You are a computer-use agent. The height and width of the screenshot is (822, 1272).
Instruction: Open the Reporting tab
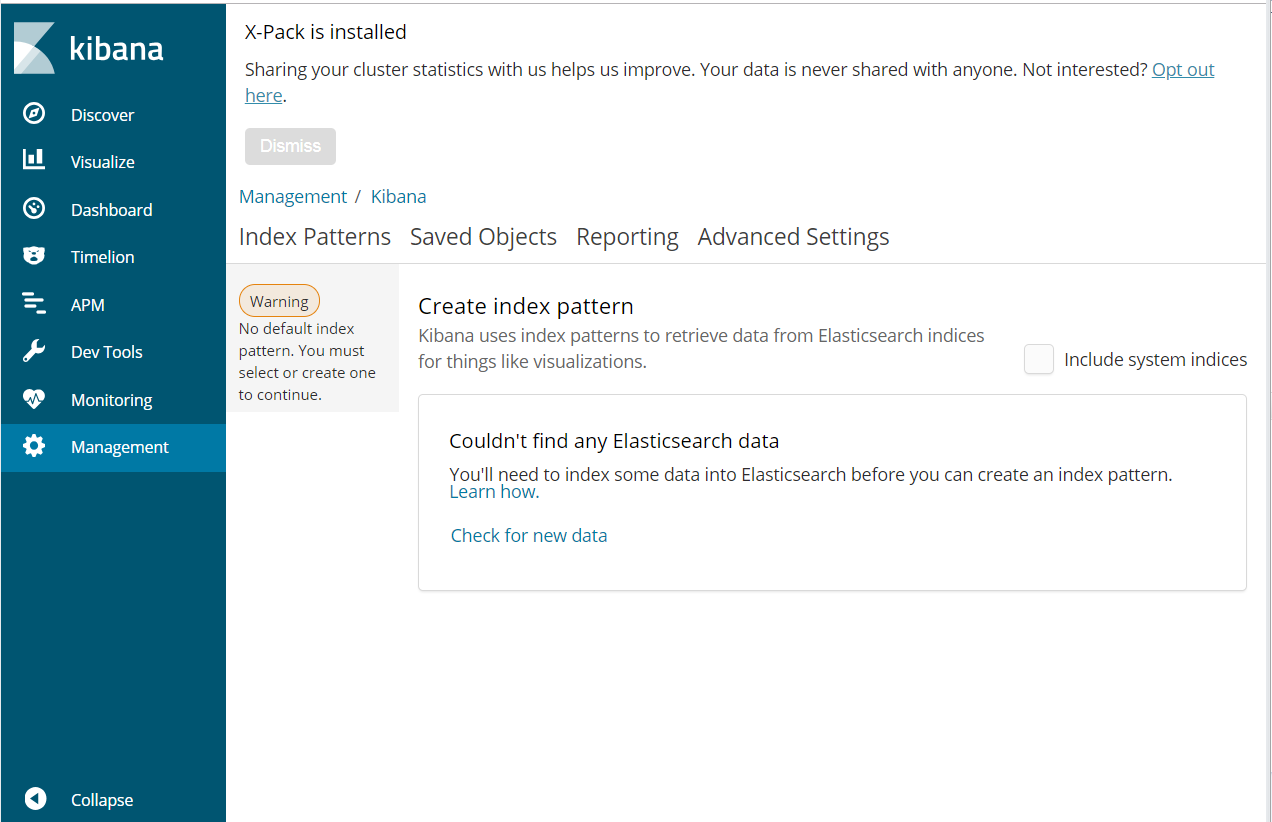point(627,237)
